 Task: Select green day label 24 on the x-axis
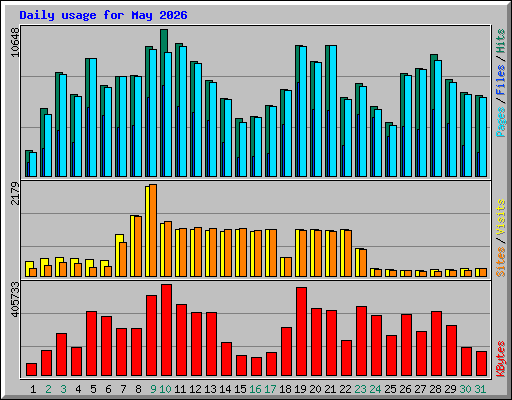click(x=375, y=389)
